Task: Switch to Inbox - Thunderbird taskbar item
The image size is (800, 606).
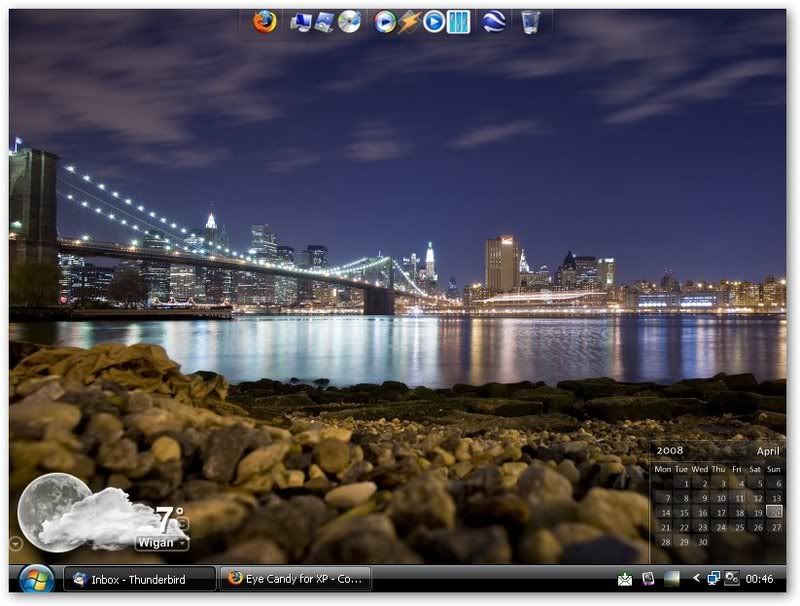Action: tap(140, 578)
